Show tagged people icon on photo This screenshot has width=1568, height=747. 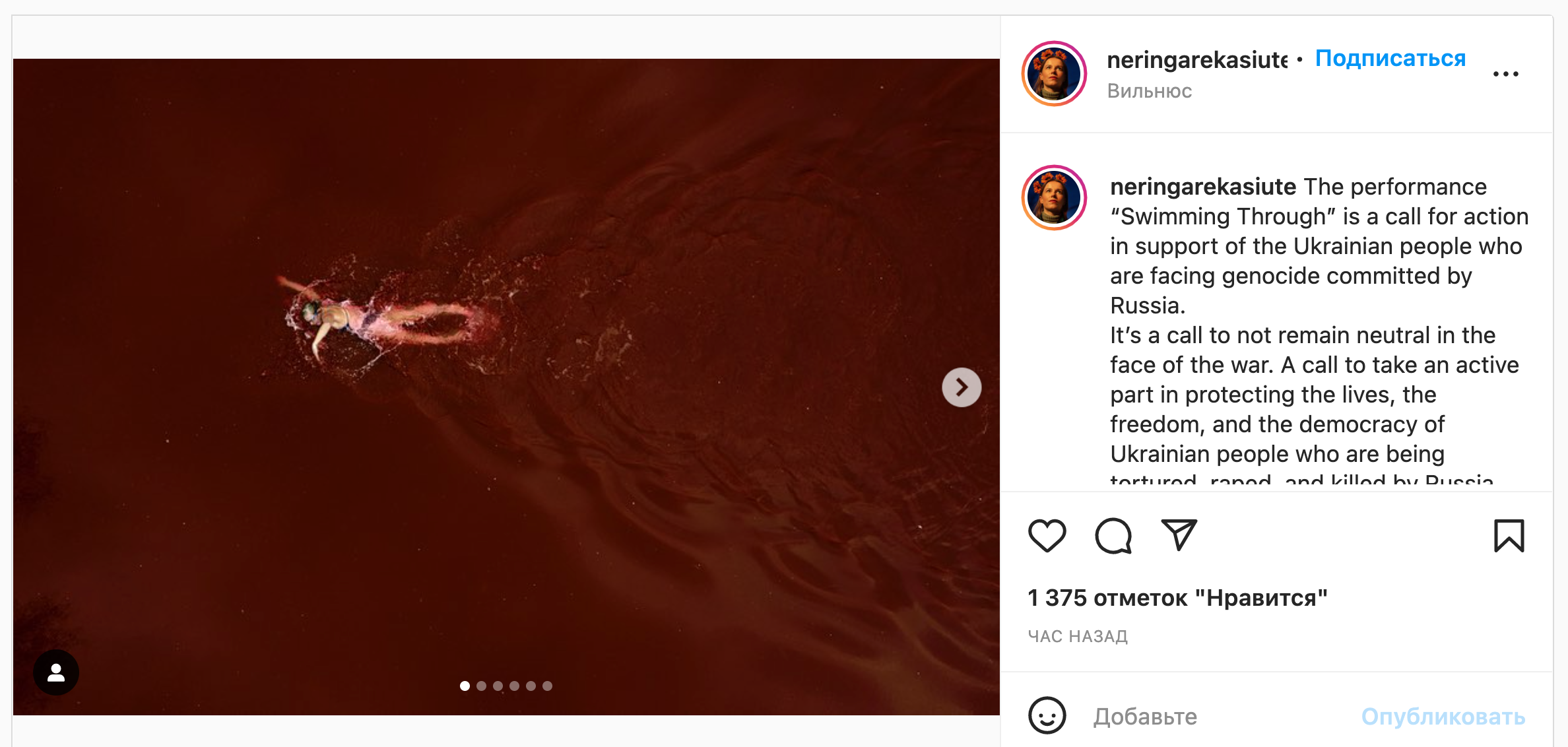pyautogui.click(x=56, y=672)
